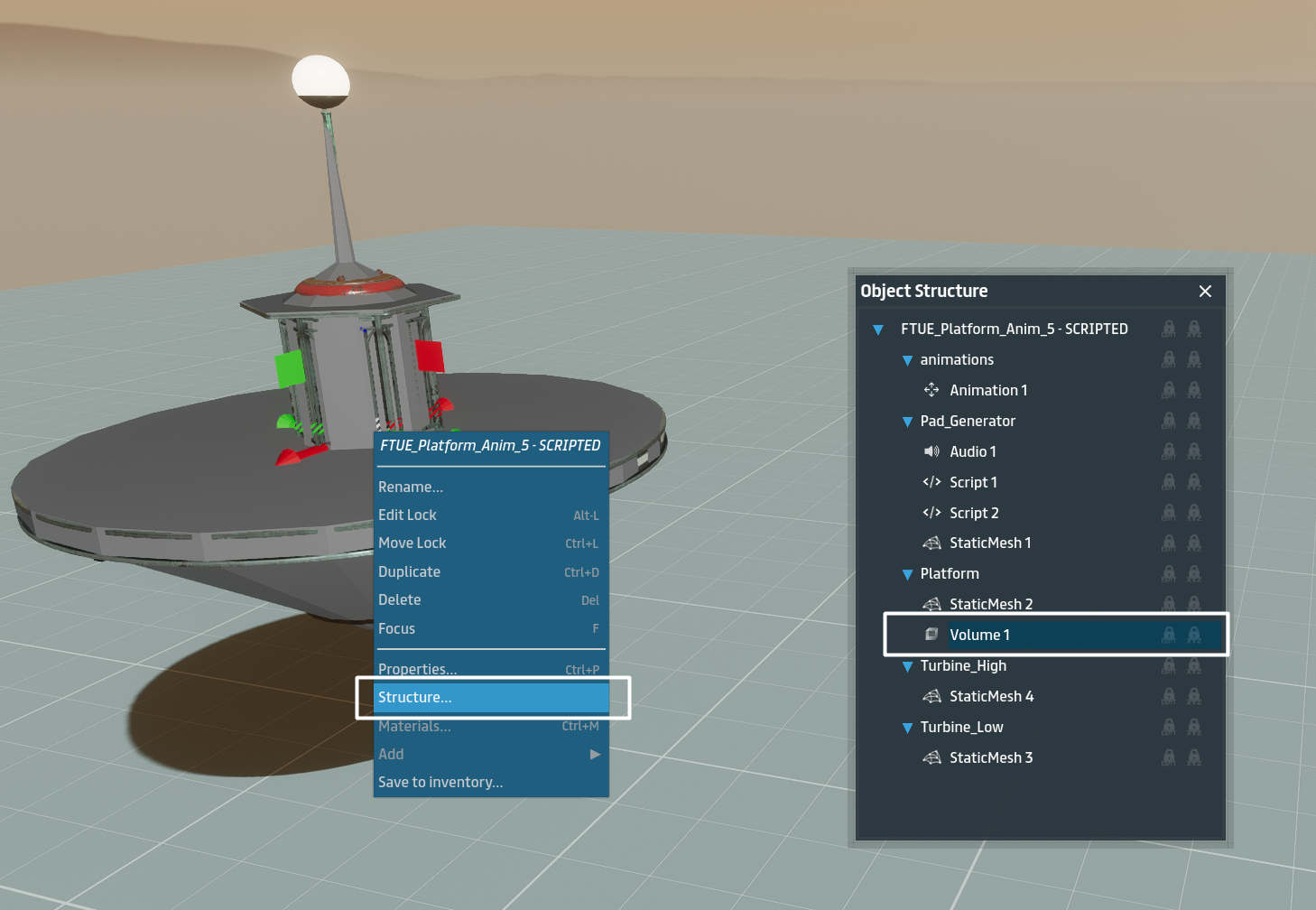Click Rename... in the context menu
This screenshot has height=910, width=1316.
pyautogui.click(x=411, y=487)
